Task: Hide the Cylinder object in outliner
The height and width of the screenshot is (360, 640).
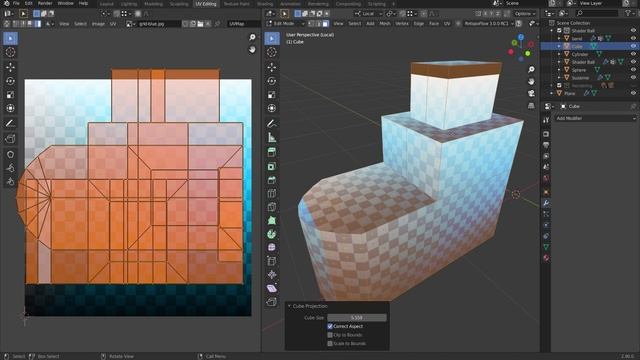Action: pyautogui.click(x=633, y=54)
